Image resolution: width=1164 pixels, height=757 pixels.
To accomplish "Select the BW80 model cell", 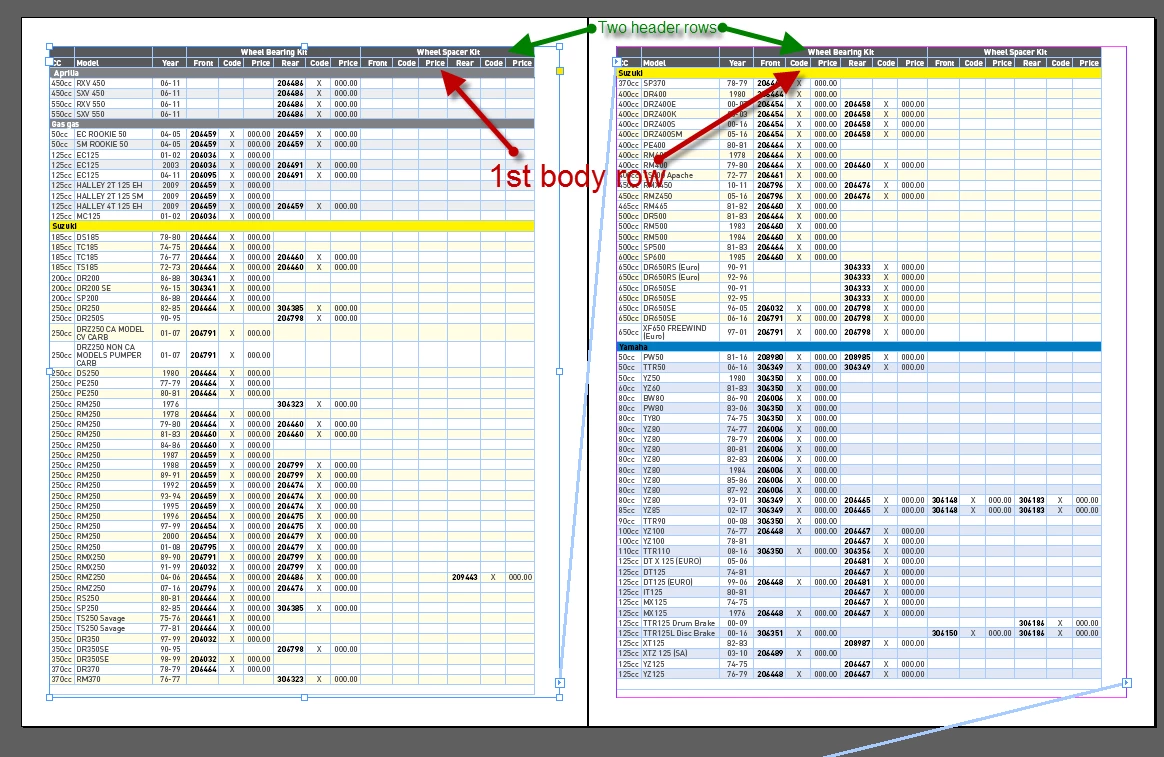I will click(681, 398).
